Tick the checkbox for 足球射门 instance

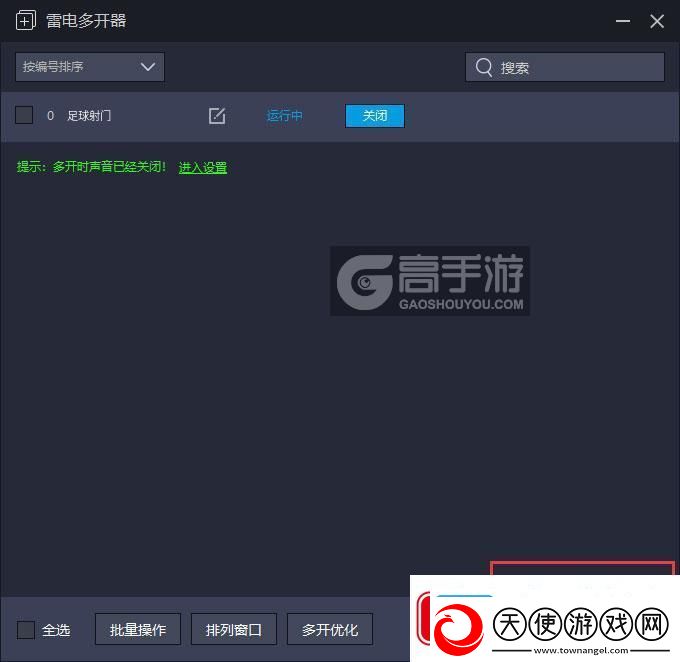click(x=24, y=115)
